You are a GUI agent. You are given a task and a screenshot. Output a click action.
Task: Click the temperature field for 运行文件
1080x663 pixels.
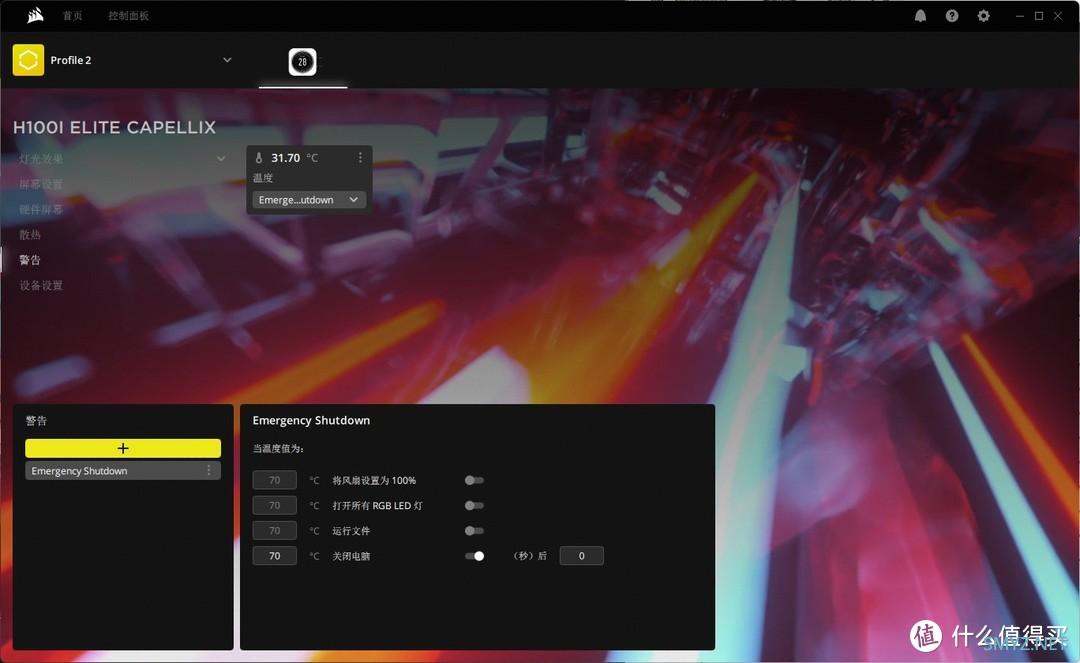[x=275, y=531]
